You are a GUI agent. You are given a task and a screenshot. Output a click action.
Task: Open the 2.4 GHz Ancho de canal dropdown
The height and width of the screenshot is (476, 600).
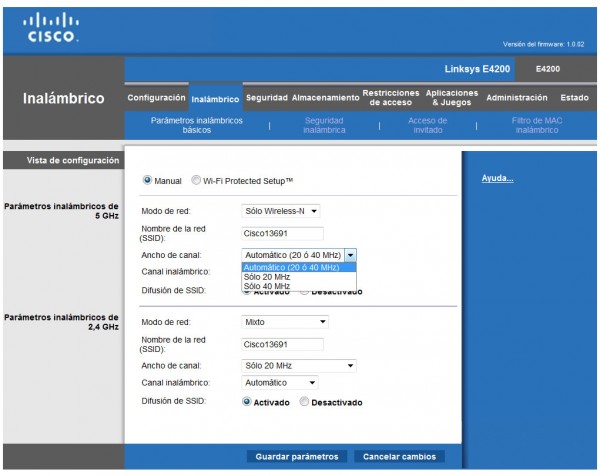(299, 365)
